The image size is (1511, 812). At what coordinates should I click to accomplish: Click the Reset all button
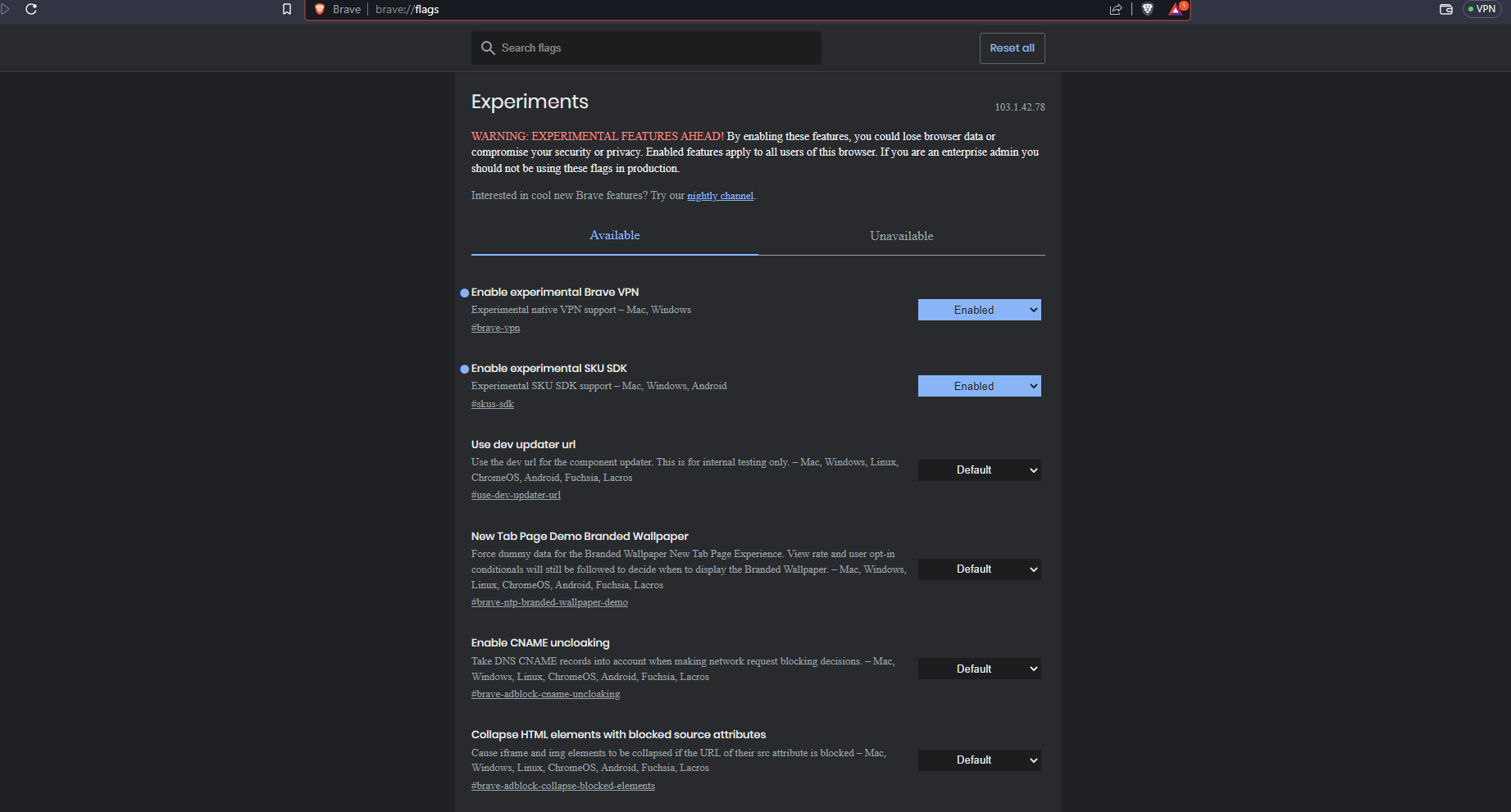coord(1012,48)
